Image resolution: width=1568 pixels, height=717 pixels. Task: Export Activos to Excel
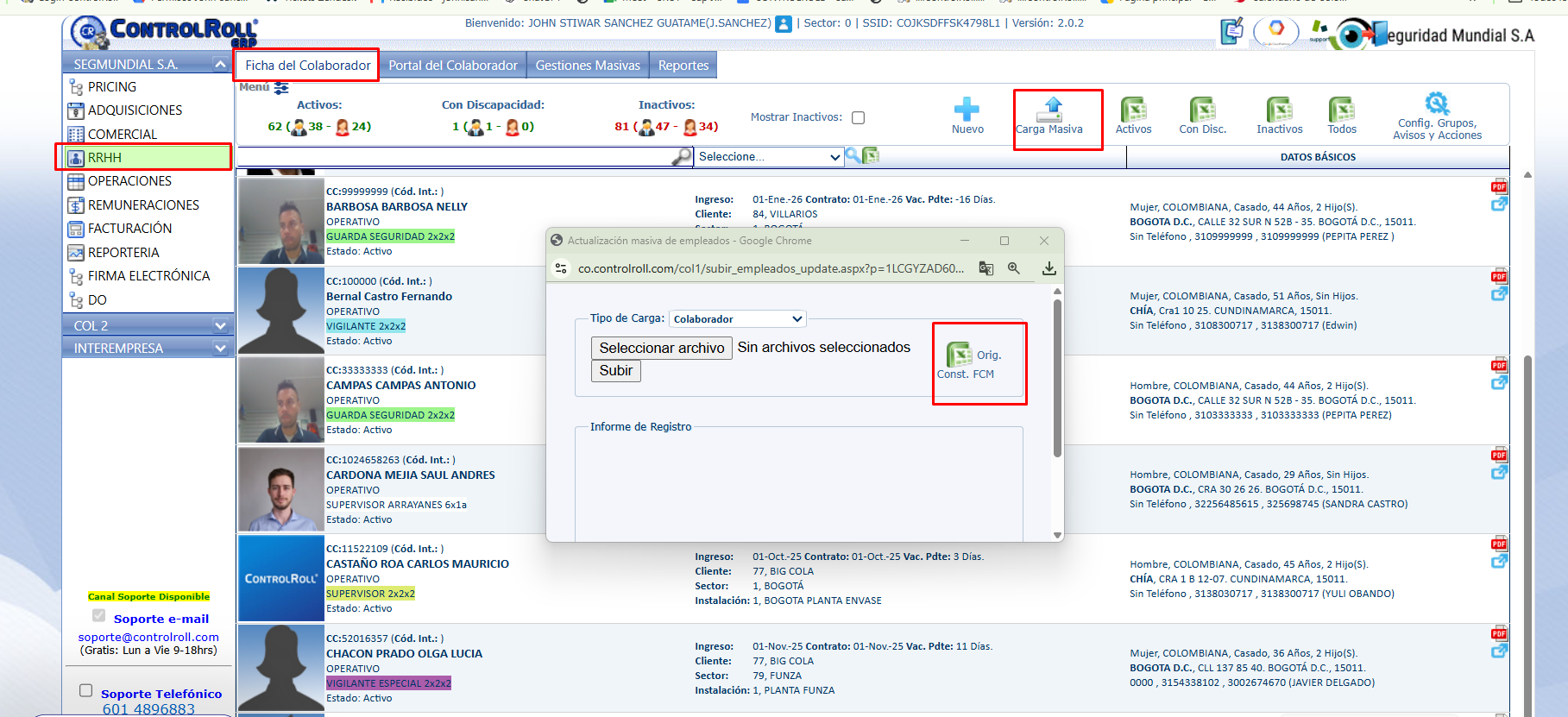point(1133,110)
